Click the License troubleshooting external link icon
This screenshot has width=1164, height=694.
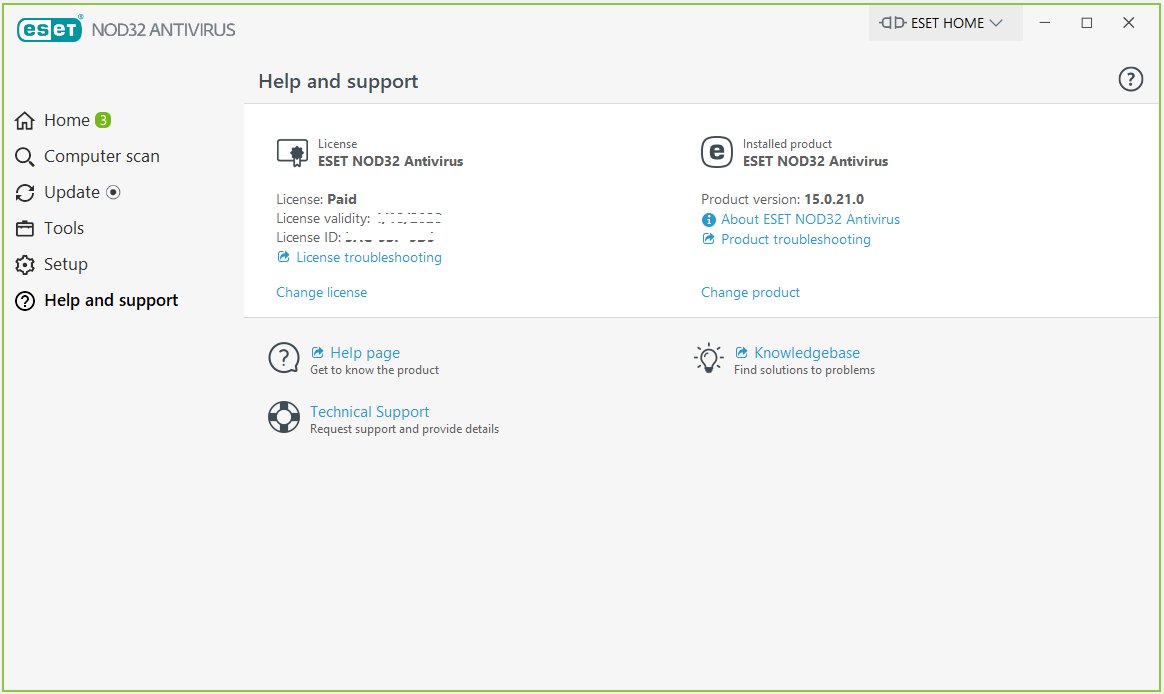[283, 257]
